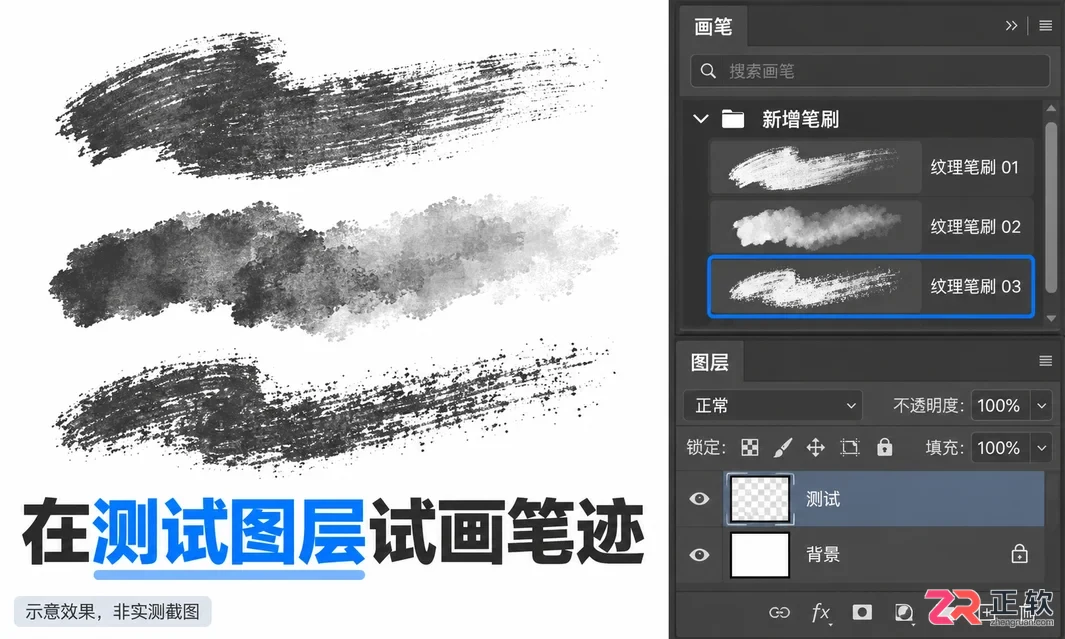This screenshot has height=639, width=1065.
Task: Hide the 背景 layer eye icon
Action: coord(699,555)
